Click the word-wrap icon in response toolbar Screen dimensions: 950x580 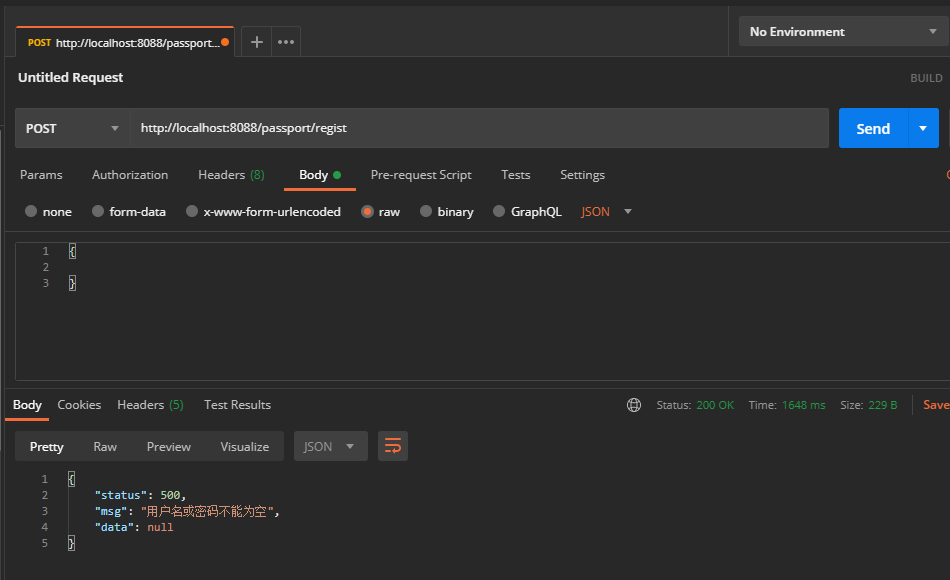(x=393, y=446)
